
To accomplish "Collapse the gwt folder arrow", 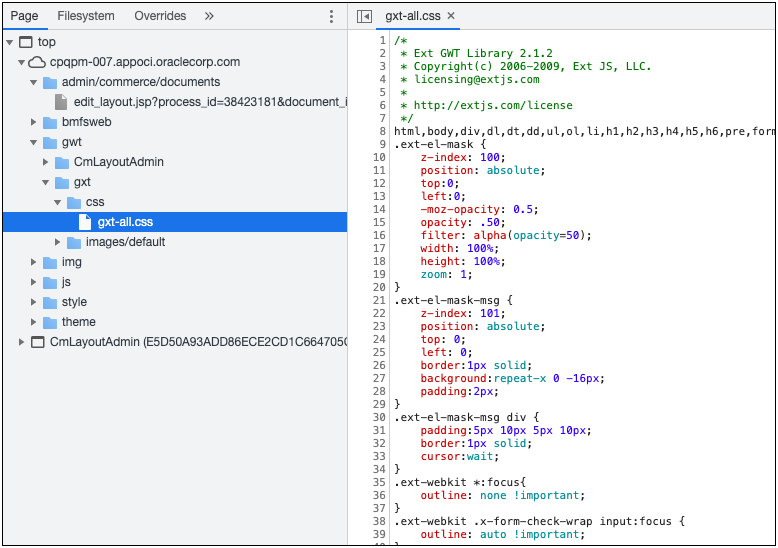I will click(x=33, y=142).
